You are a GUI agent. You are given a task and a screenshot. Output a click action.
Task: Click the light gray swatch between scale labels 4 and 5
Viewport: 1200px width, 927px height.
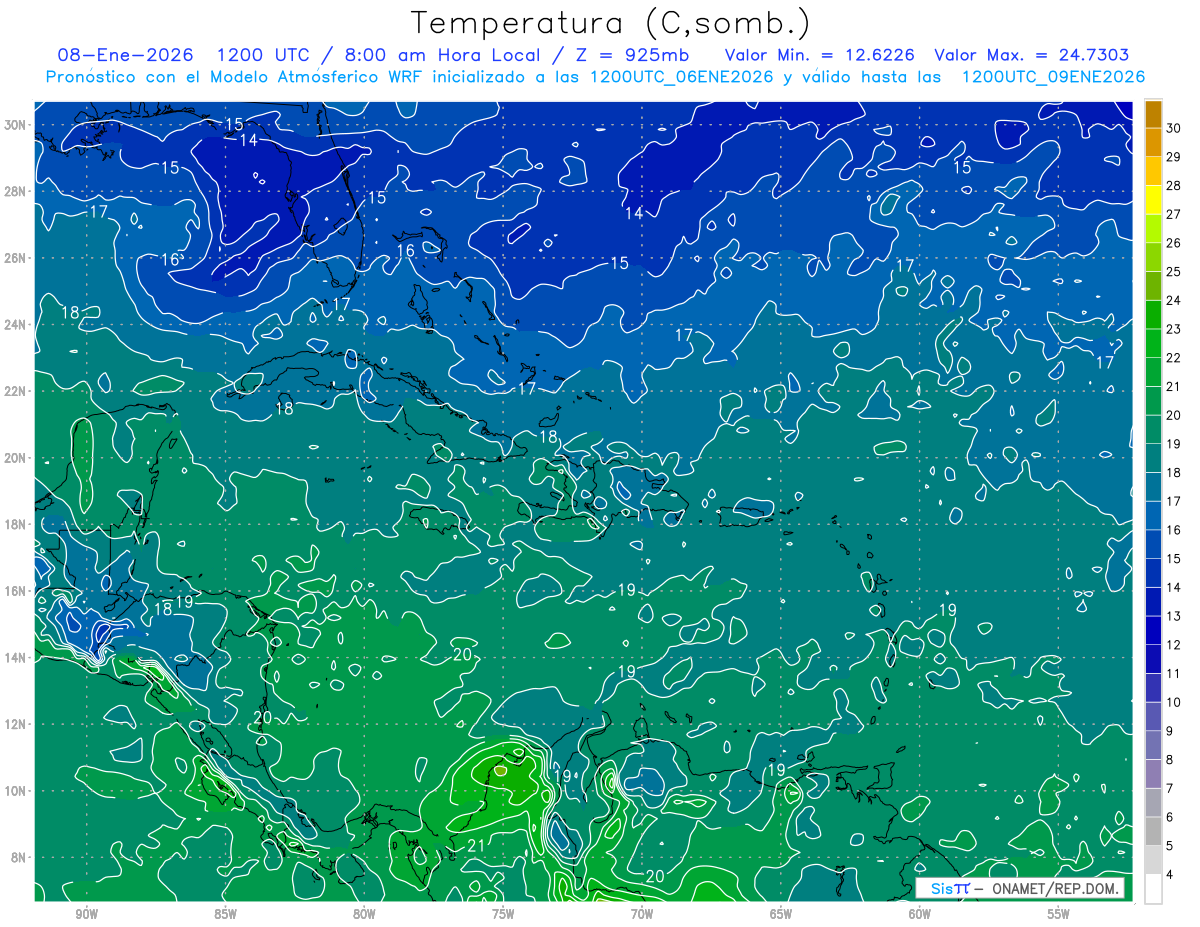[1153, 860]
